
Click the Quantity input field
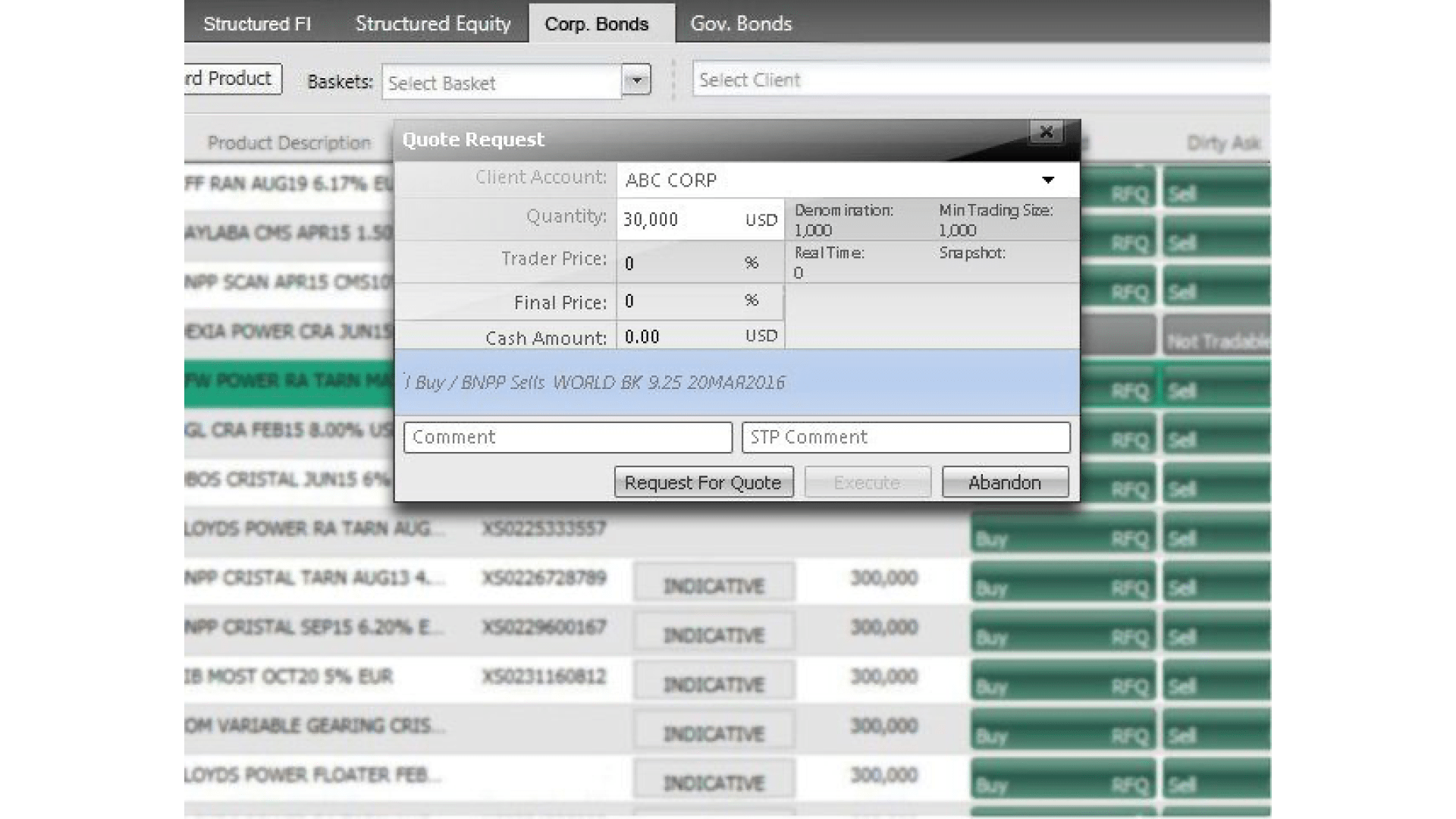click(679, 220)
